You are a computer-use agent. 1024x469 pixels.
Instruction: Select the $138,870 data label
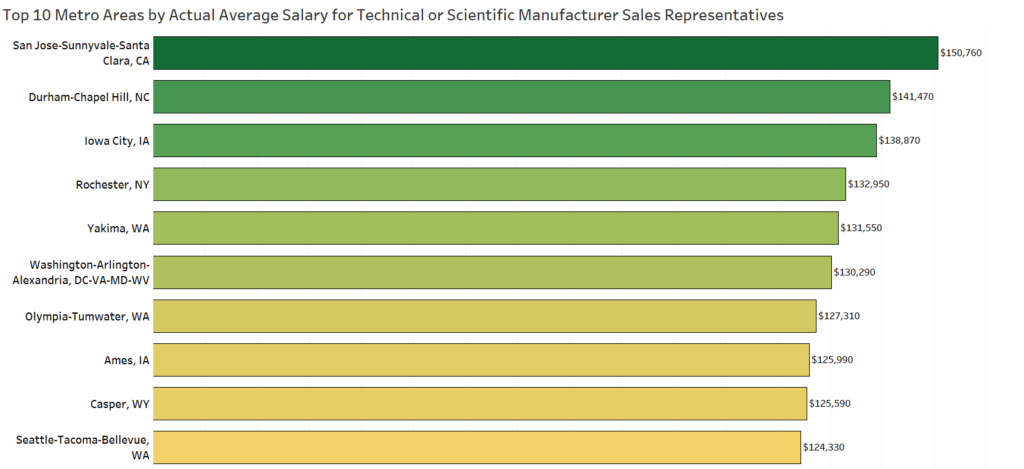[x=899, y=140]
